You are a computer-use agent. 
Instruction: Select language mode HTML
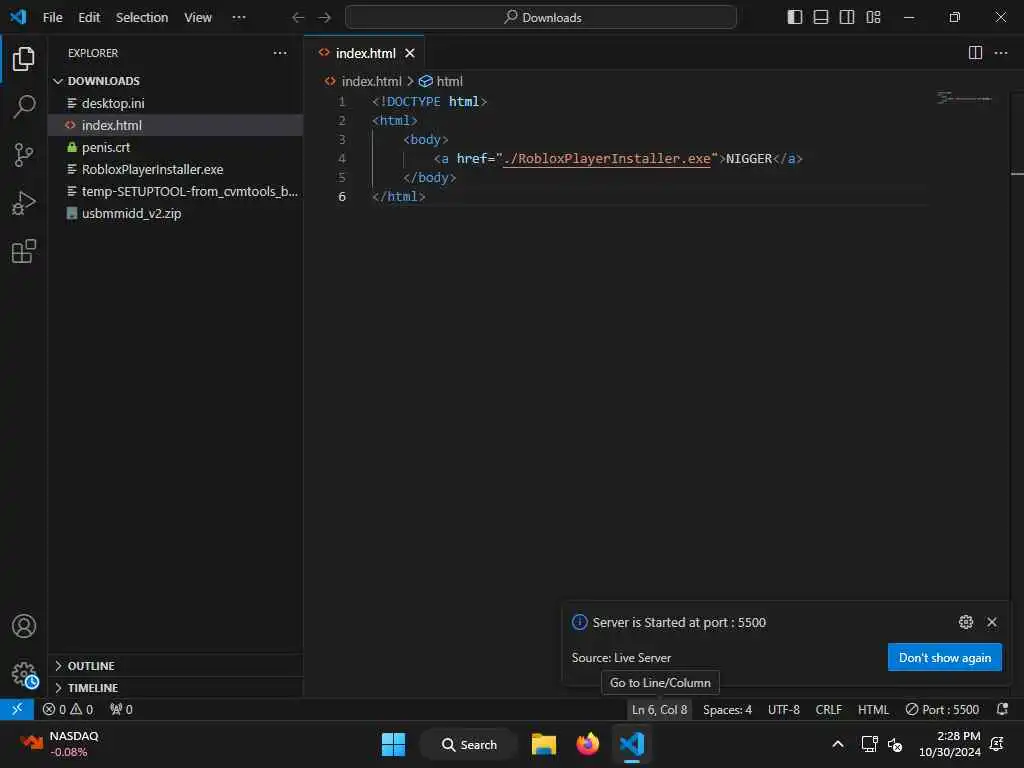click(873, 709)
